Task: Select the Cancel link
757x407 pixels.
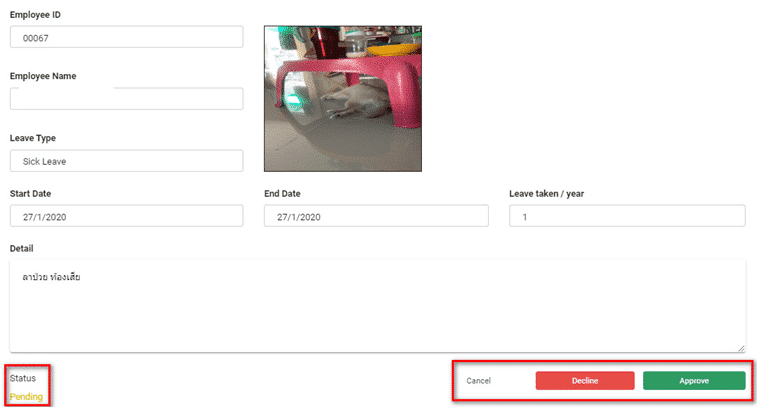Action: point(478,381)
